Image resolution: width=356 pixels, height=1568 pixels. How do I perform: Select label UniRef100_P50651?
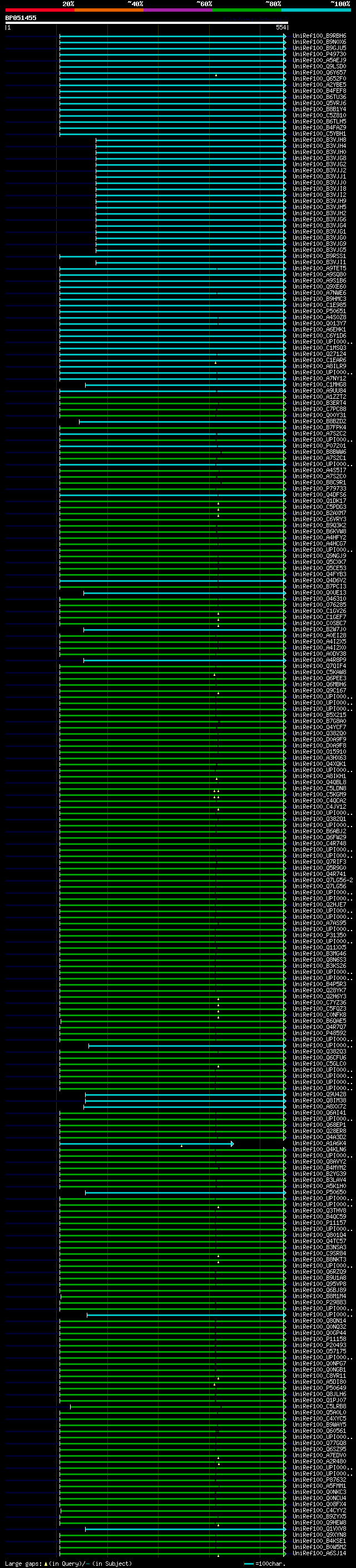[x=319, y=311]
